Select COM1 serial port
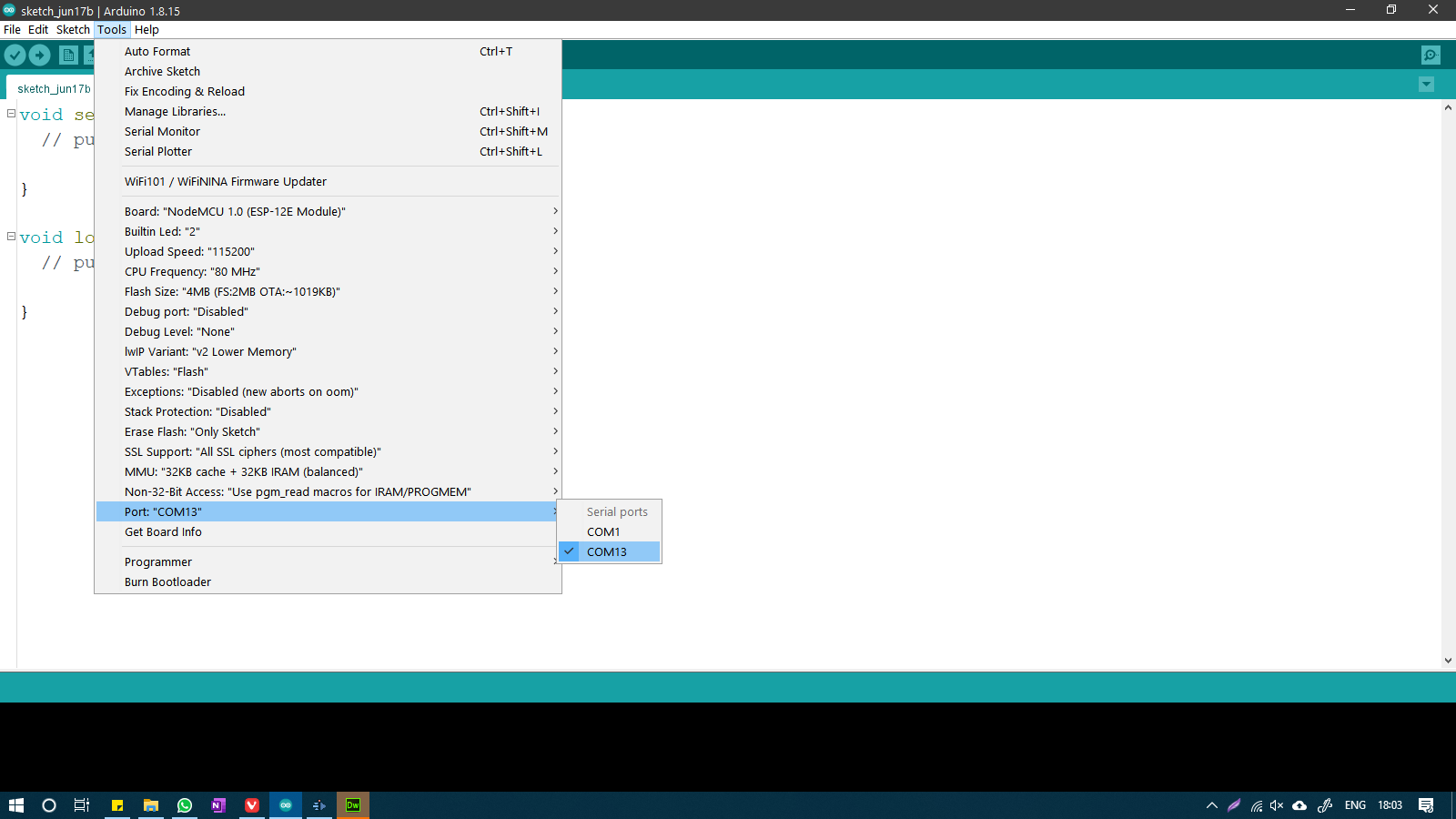This screenshot has width=1456, height=819. pyautogui.click(x=610, y=532)
